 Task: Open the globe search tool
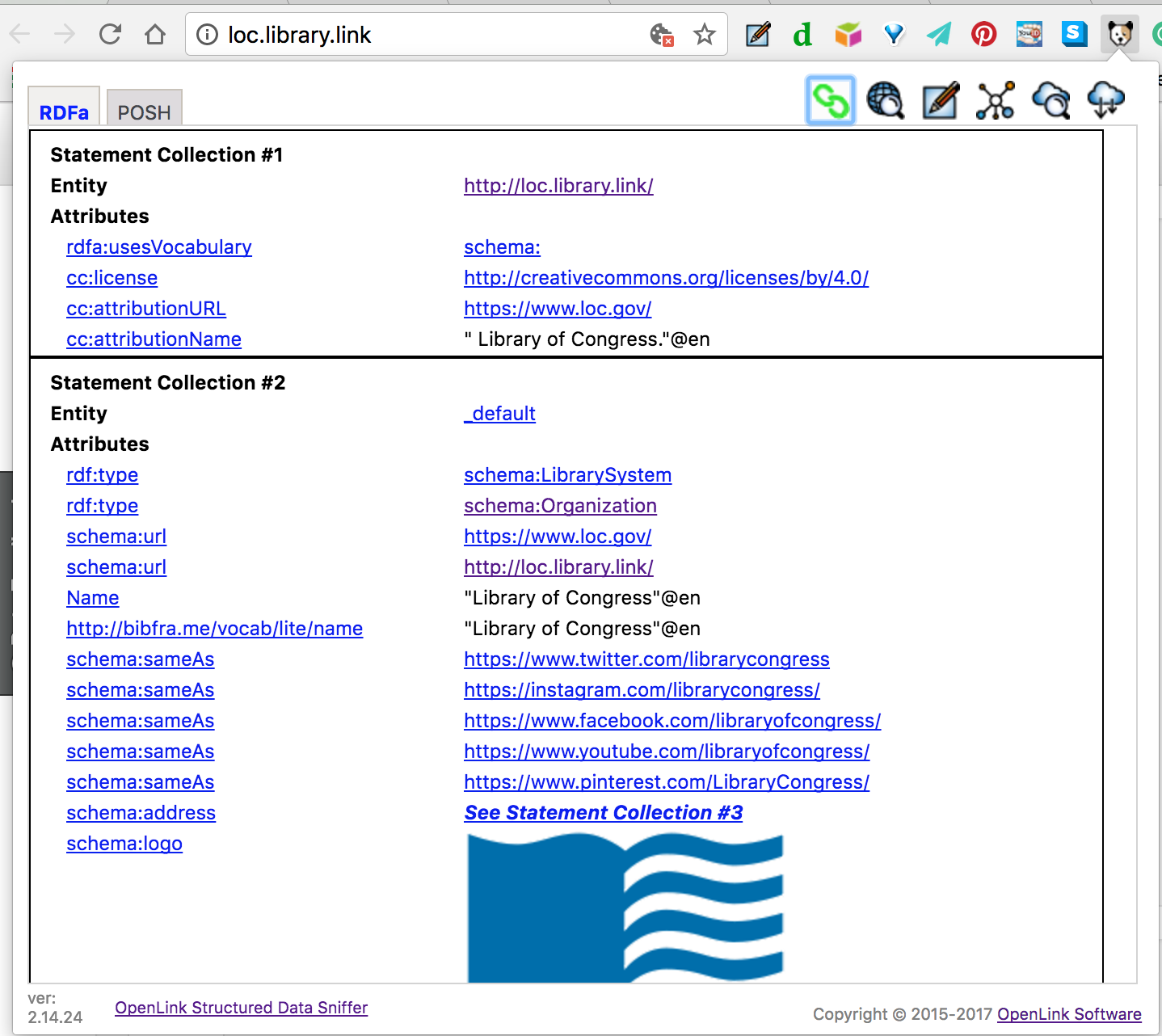886,99
